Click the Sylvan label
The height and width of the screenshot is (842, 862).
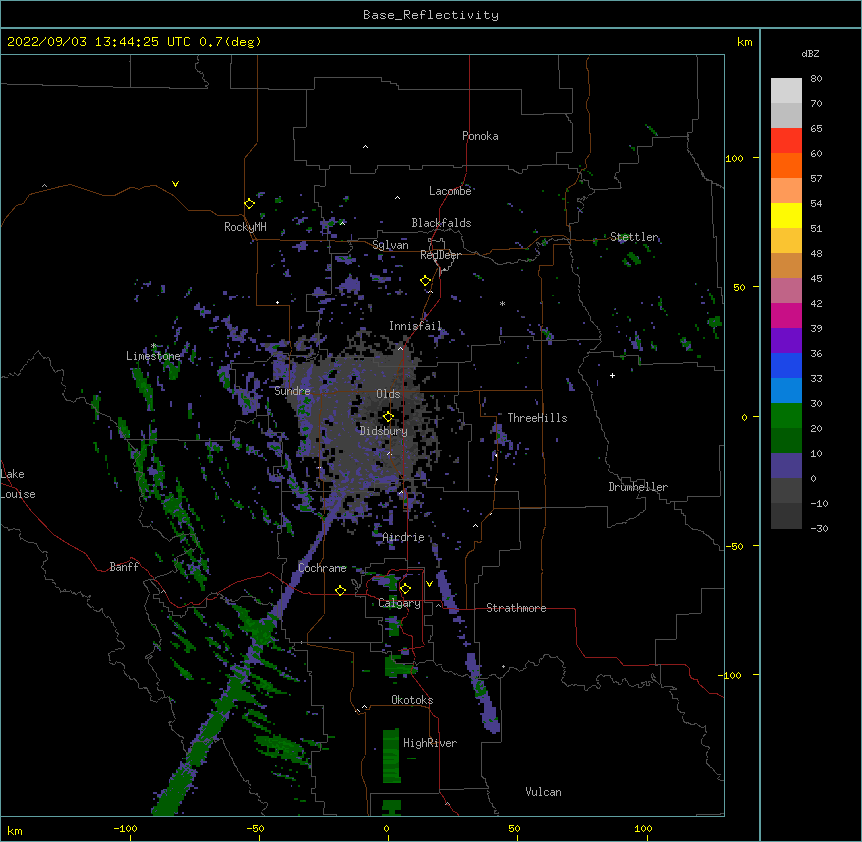pyautogui.click(x=390, y=245)
